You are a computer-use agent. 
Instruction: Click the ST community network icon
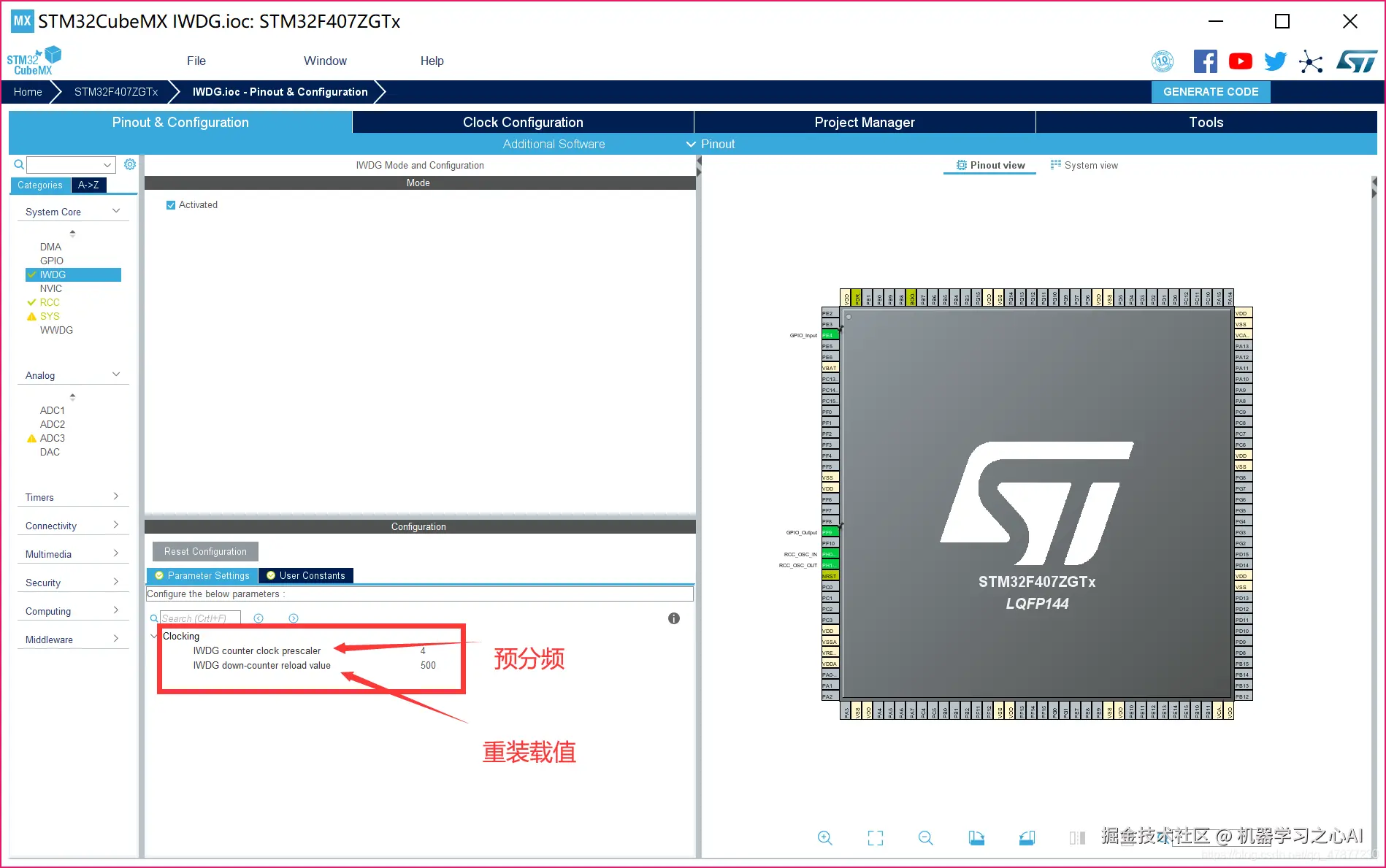point(1311,61)
